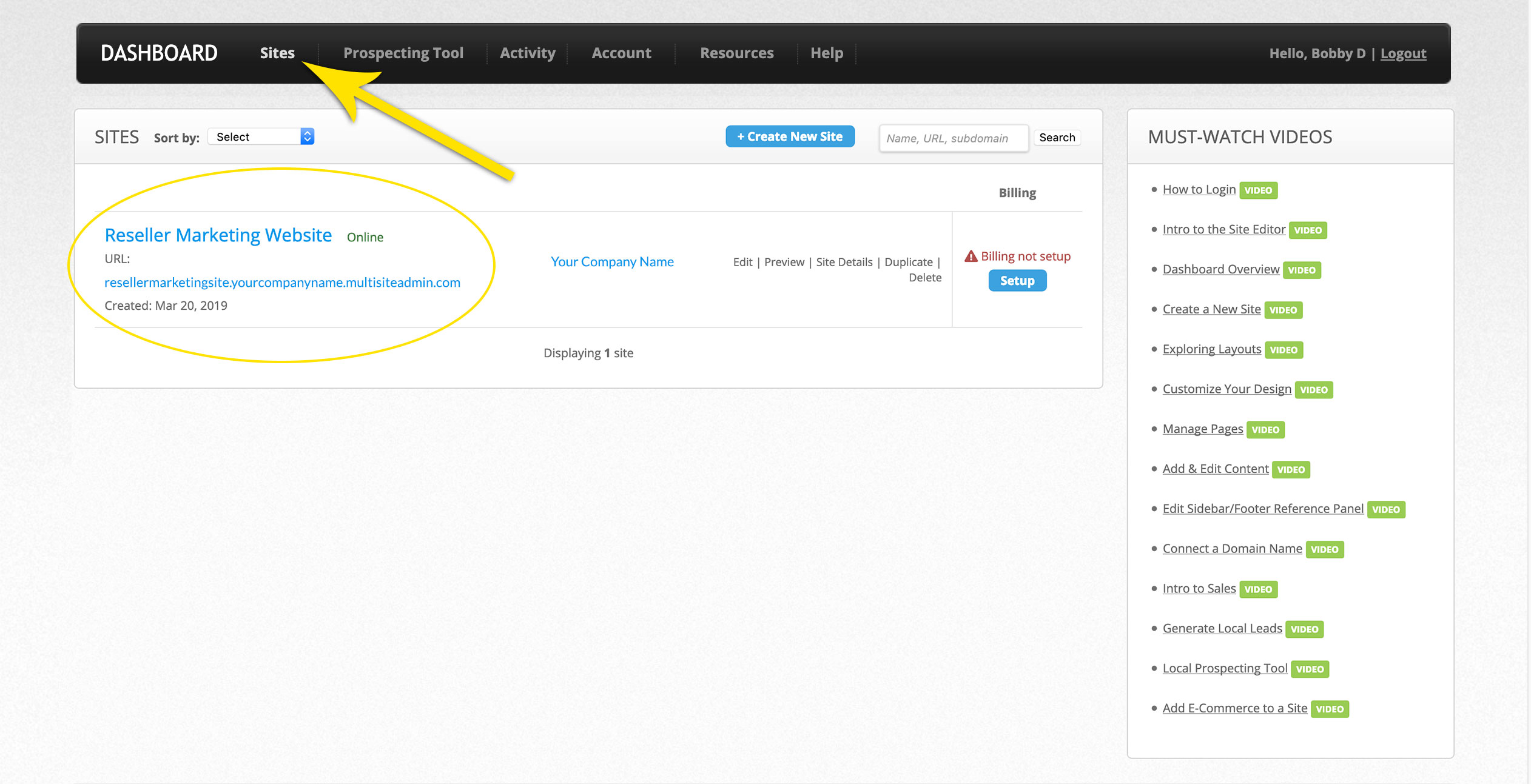
Task: Click the blue Setup billing button
Action: (x=1017, y=281)
